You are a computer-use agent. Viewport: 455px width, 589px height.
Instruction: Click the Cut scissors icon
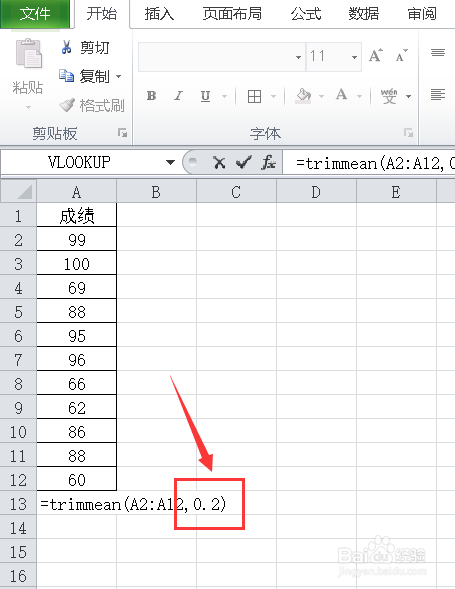click(67, 47)
